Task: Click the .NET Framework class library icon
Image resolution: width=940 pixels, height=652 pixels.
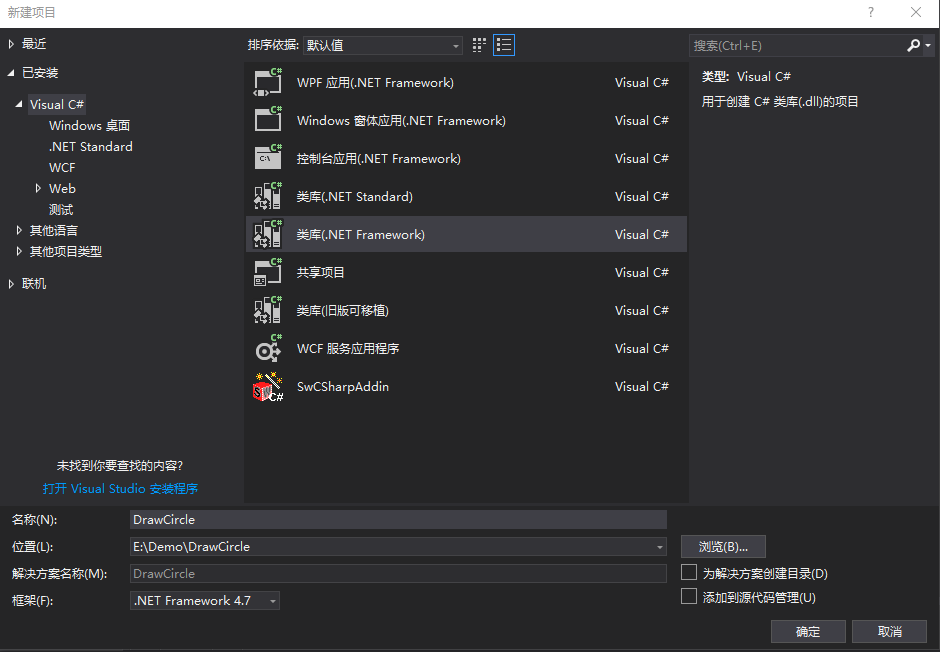Action: point(267,234)
